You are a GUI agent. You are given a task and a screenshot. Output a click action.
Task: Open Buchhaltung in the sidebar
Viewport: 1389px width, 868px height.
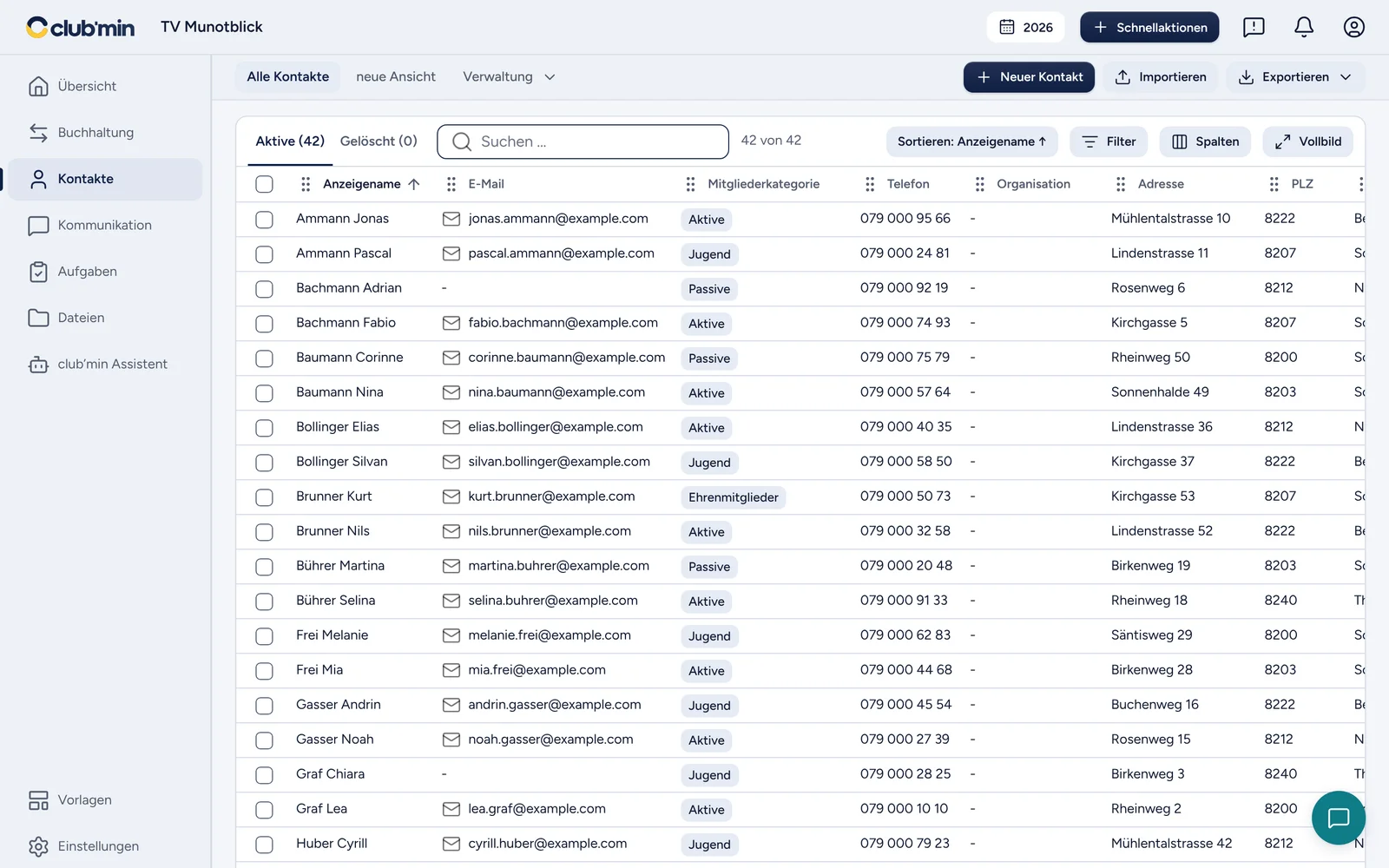pos(105,133)
